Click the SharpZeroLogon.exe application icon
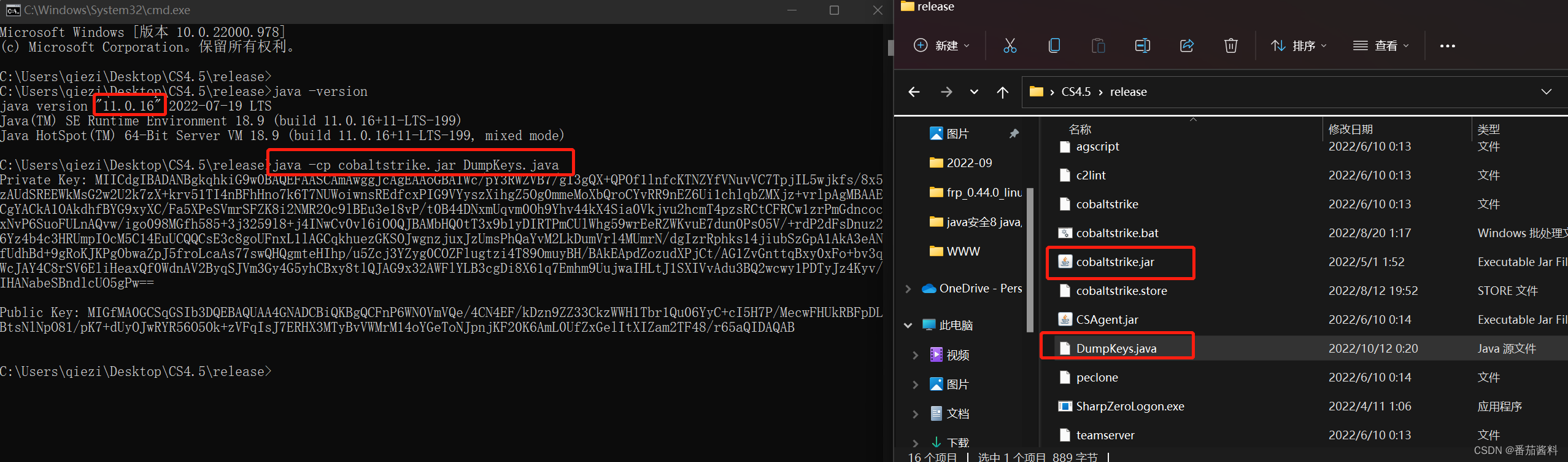 [x=1065, y=406]
